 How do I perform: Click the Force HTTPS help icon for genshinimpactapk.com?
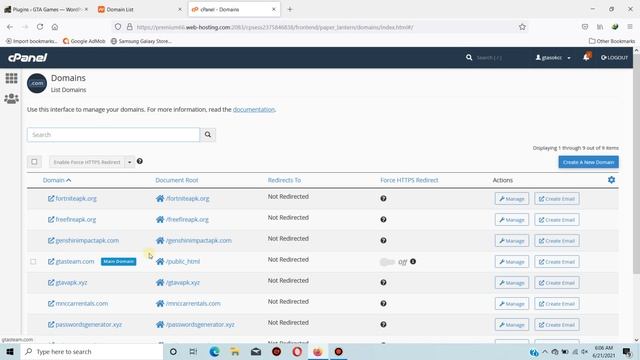[x=383, y=240]
